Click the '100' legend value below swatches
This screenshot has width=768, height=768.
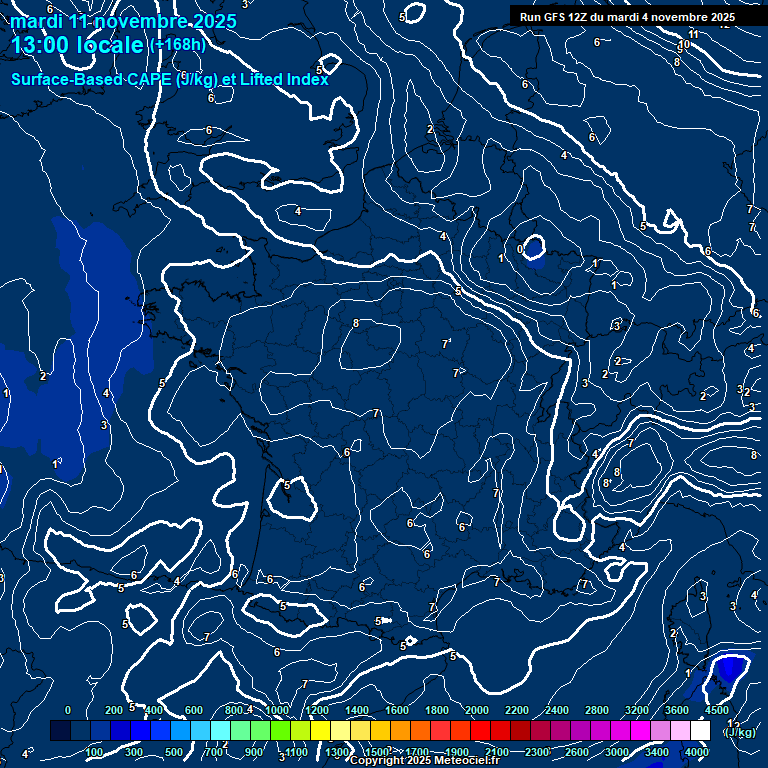point(94,752)
